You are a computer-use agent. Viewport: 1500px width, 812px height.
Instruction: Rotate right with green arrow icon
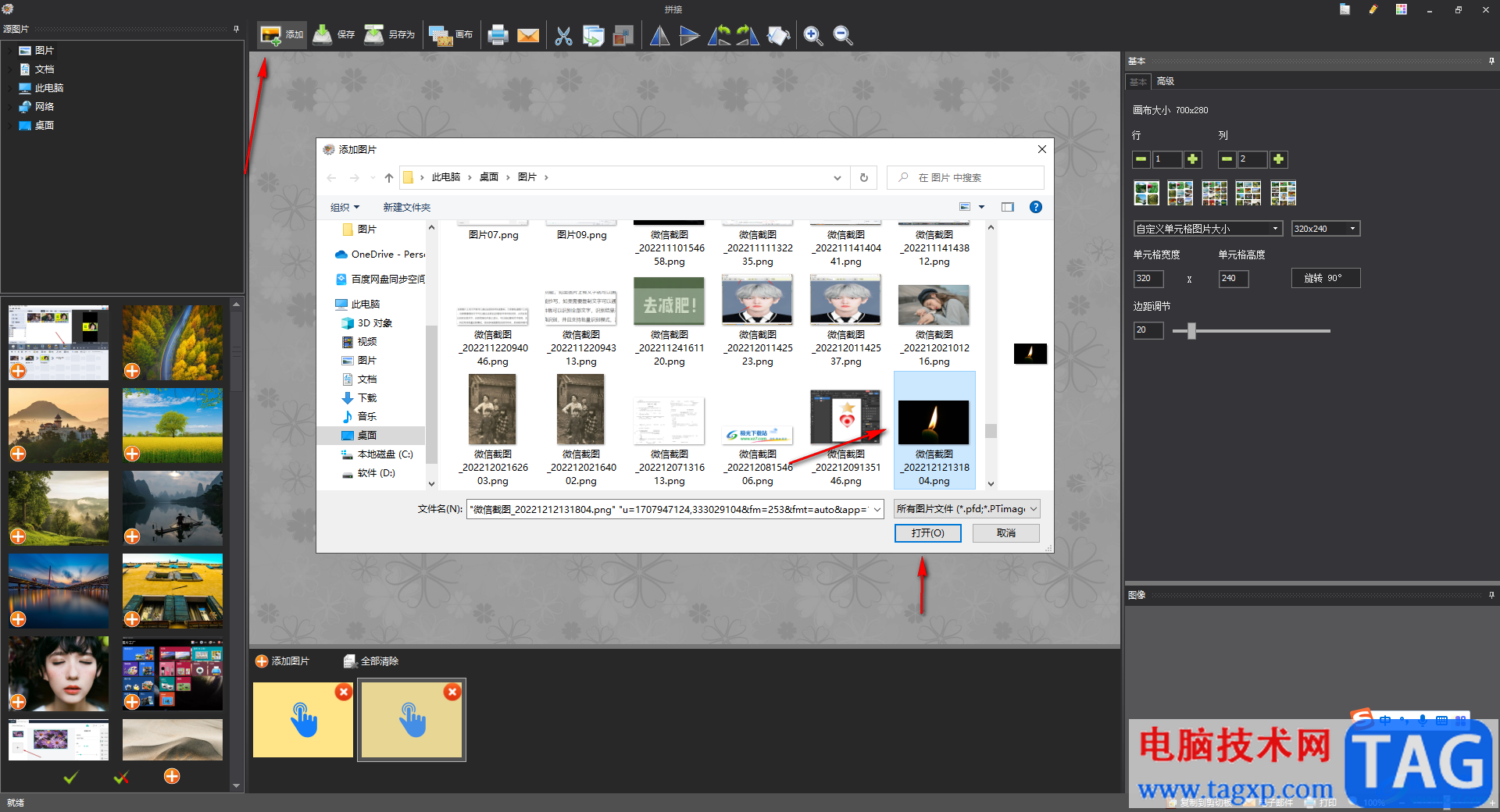click(748, 35)
